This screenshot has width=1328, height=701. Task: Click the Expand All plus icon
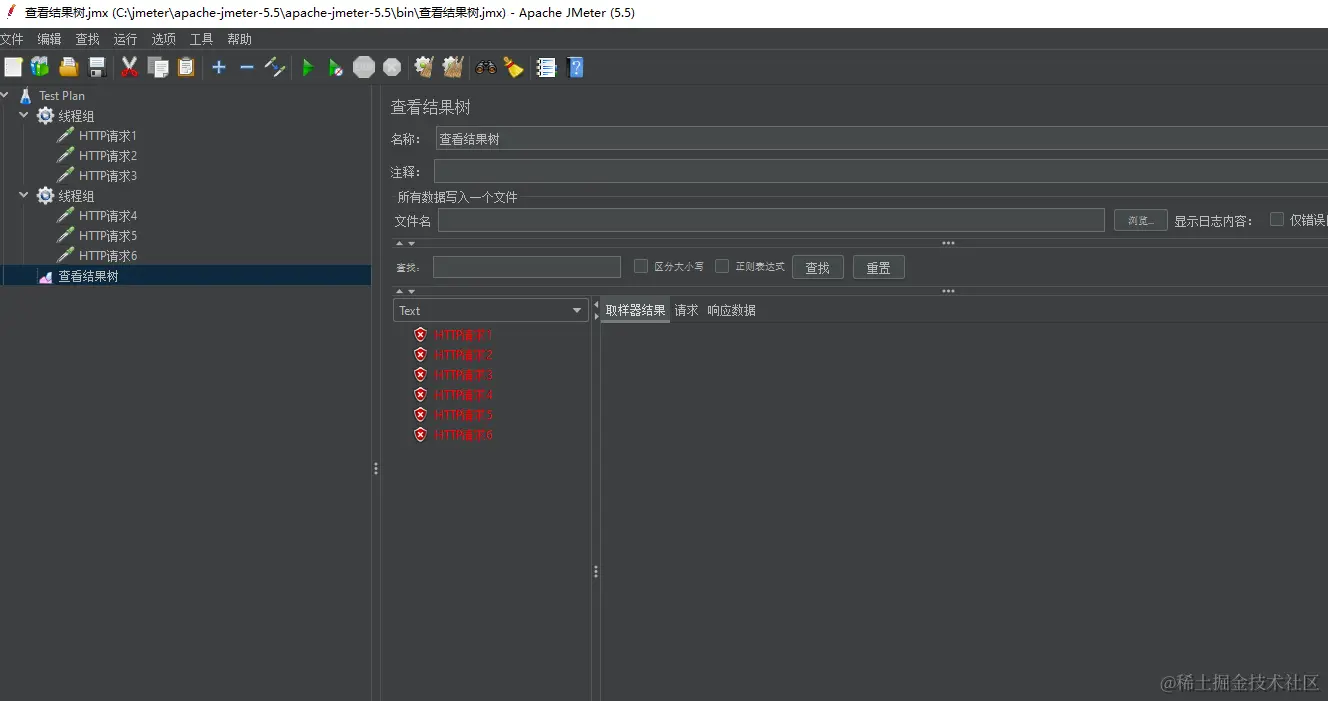219,67
